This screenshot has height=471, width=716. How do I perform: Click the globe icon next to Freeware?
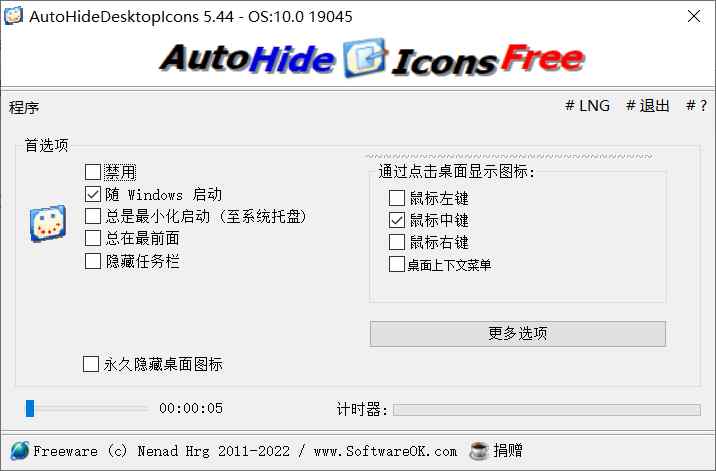point(19,451)
